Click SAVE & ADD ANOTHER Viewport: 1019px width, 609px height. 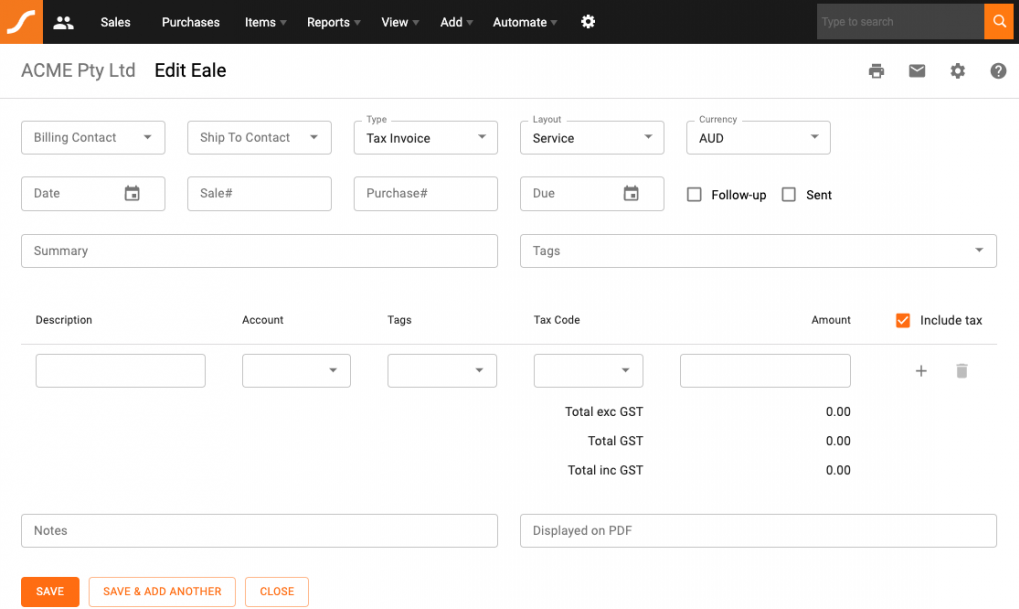(x=161, y=591)
